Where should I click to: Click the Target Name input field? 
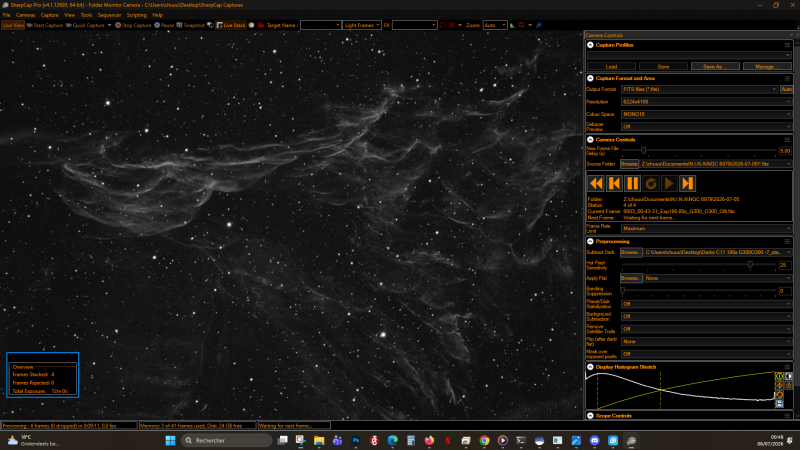(x=320, y=25)
